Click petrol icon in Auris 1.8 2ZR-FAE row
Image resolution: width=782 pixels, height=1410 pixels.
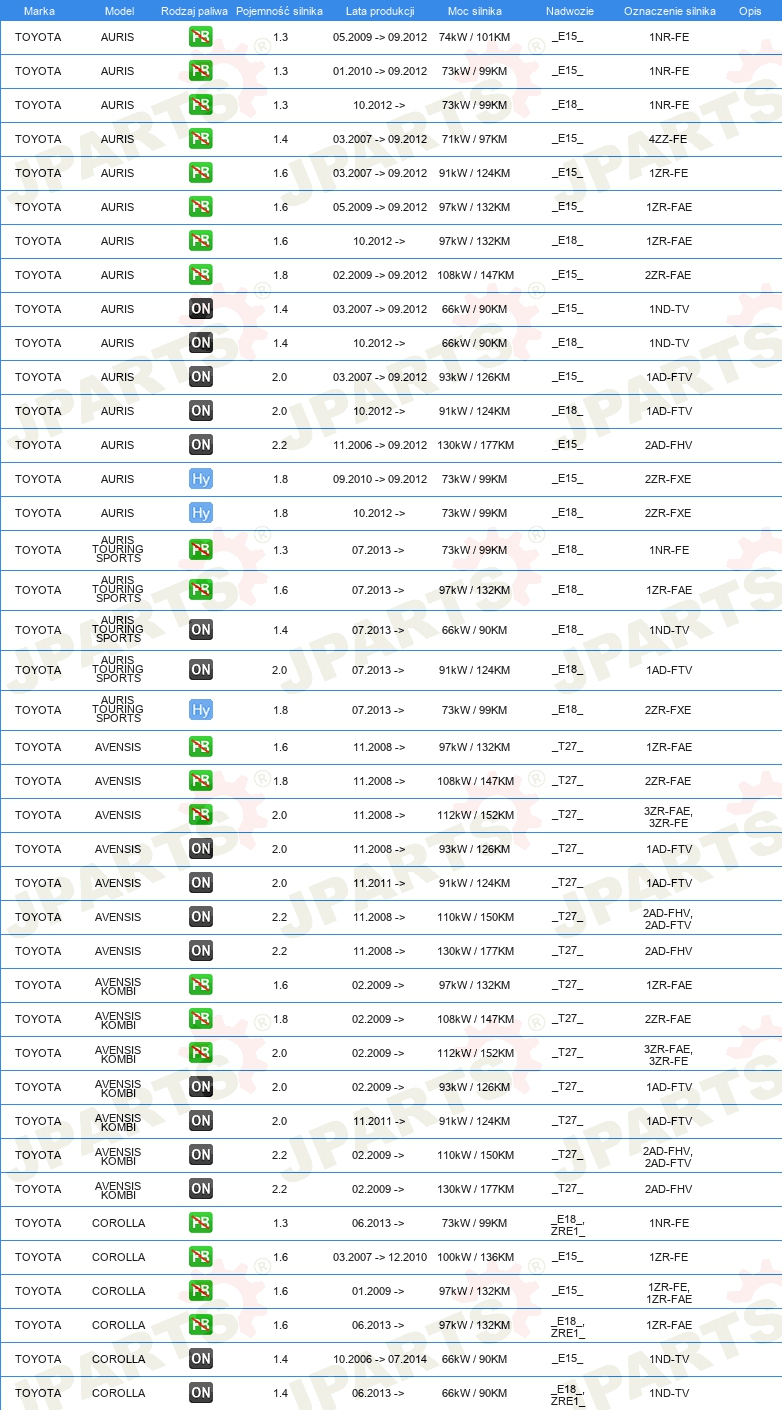(200, 275)
